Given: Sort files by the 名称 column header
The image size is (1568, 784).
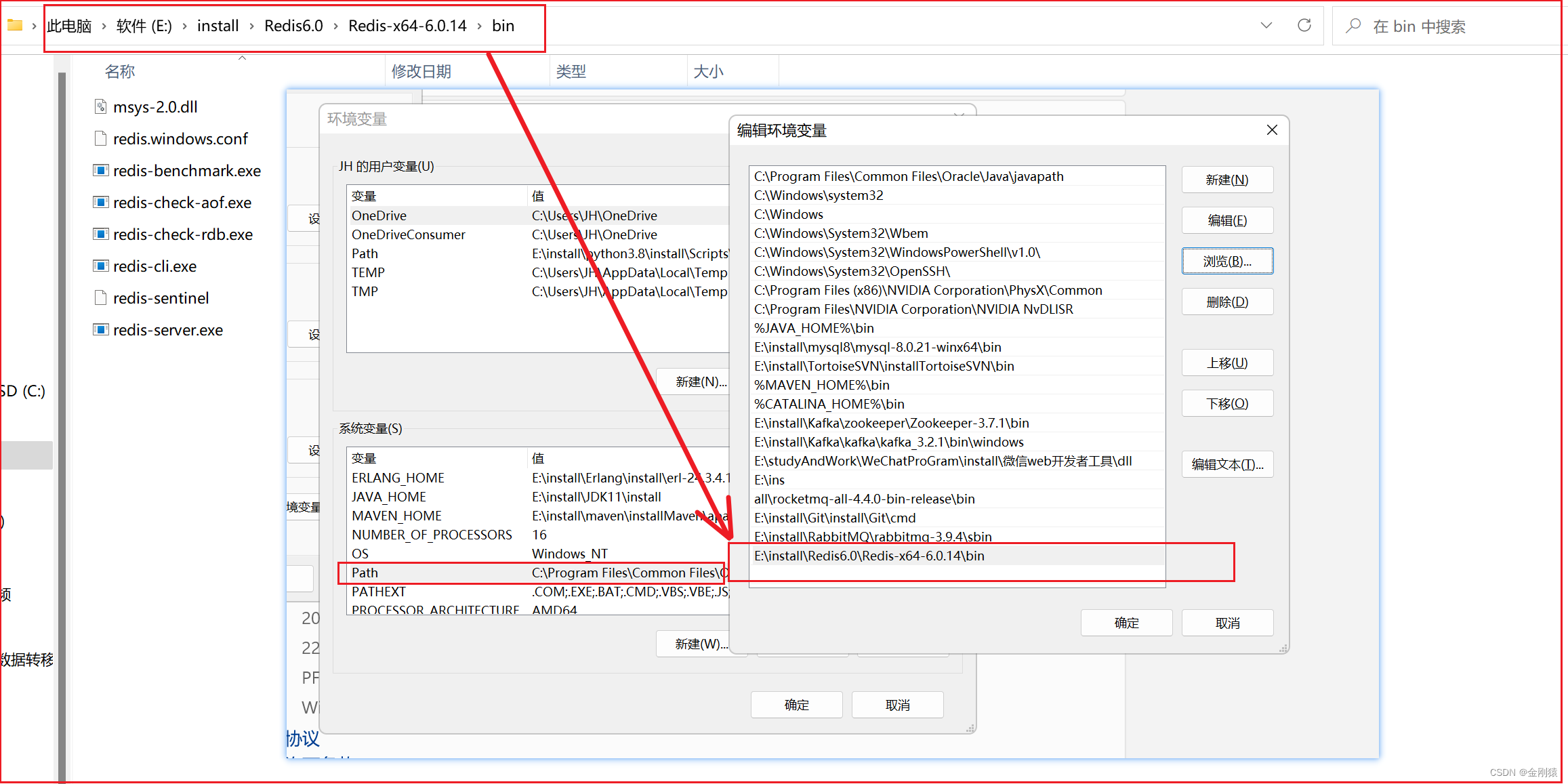Looking at the screenshot, I should [120, 71].
